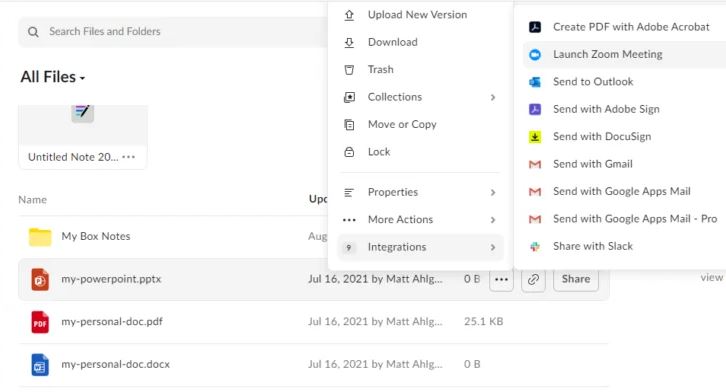
Task: Click the DocuSign yellow icon
Action: (535, 137)
